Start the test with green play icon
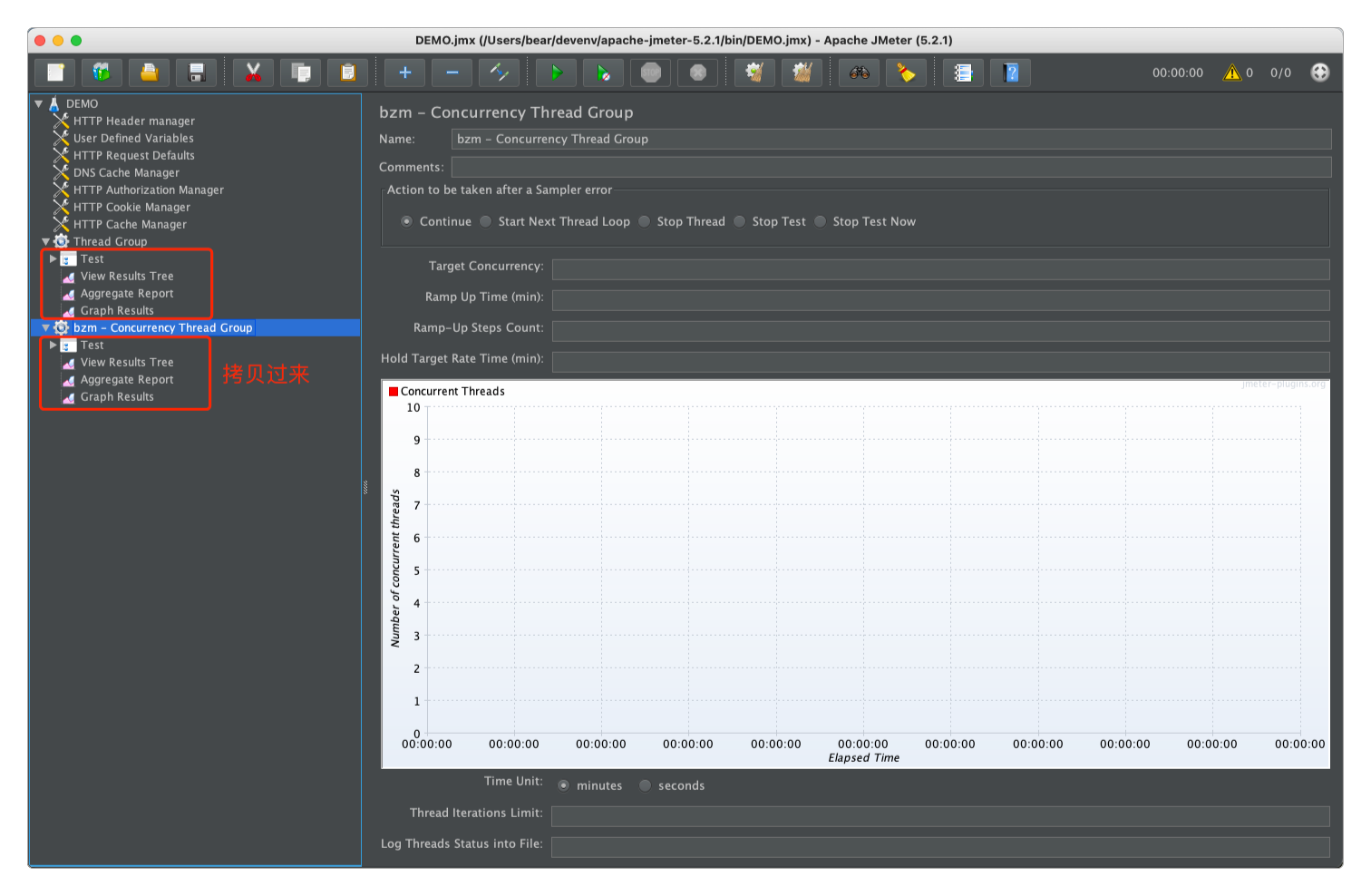Image resolution: width=1371 pixels, height=896 pixels. click(x=556, y=73)
